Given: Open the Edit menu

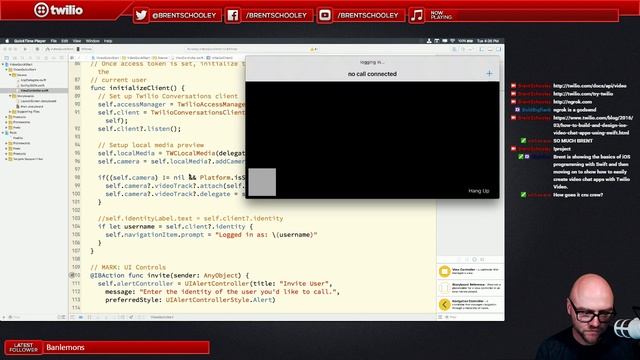Looking at the screenshot, I should click(64, 41).
